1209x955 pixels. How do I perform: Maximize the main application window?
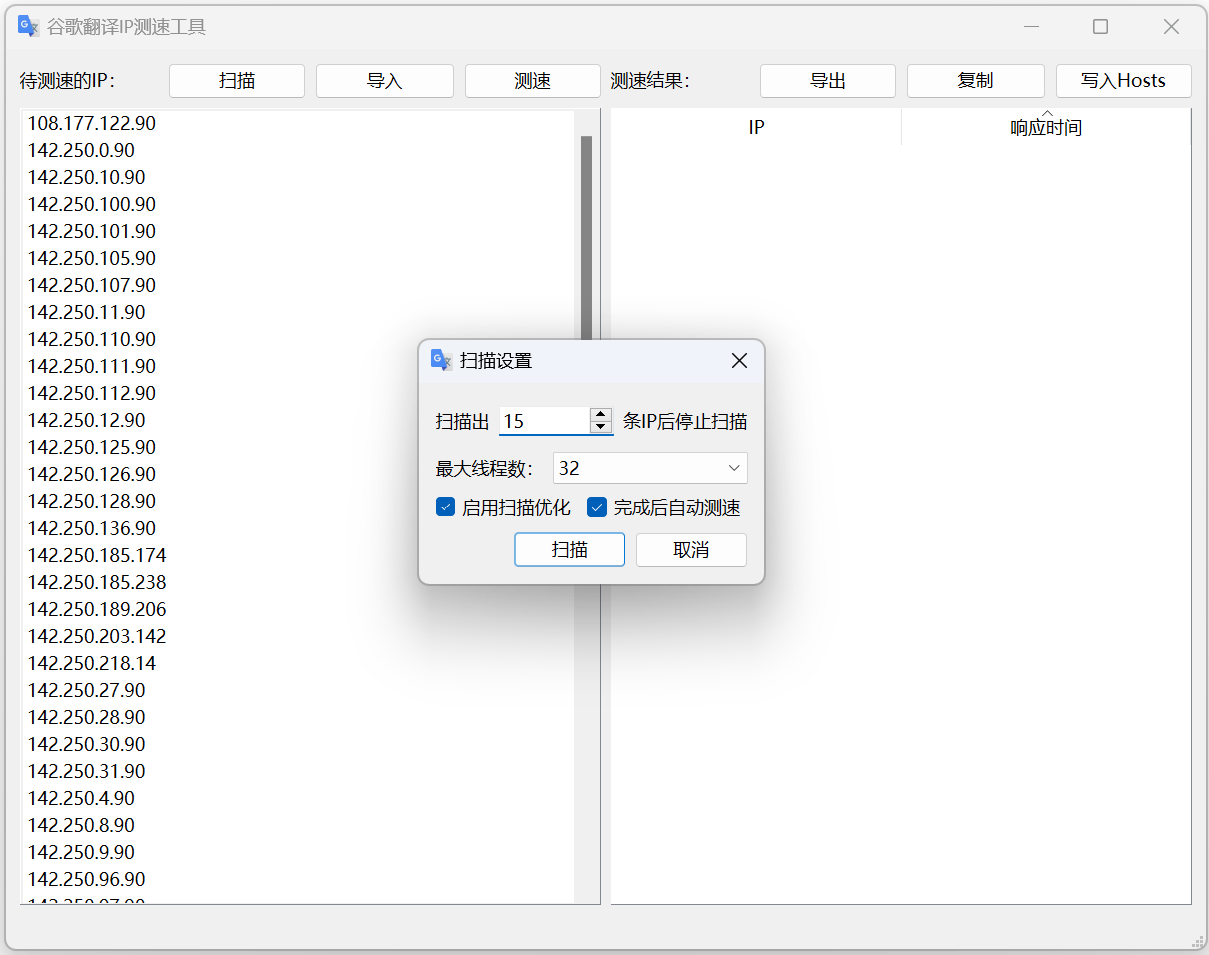pyautogui.click(x=1100, y=27)
